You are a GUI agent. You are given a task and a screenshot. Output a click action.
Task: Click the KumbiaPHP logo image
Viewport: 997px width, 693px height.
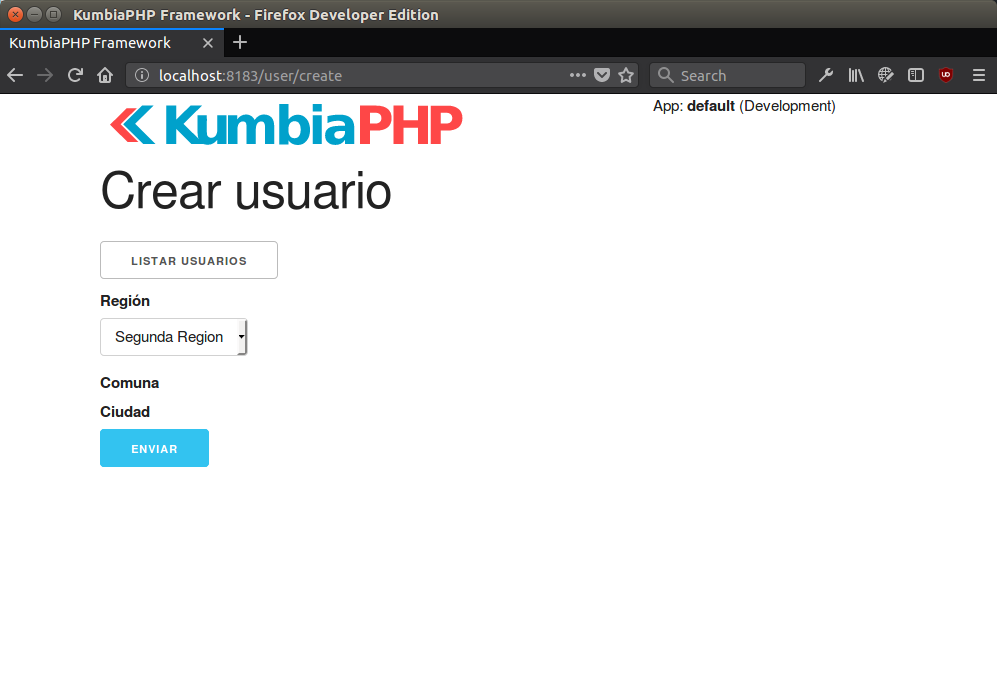(286, 125)
